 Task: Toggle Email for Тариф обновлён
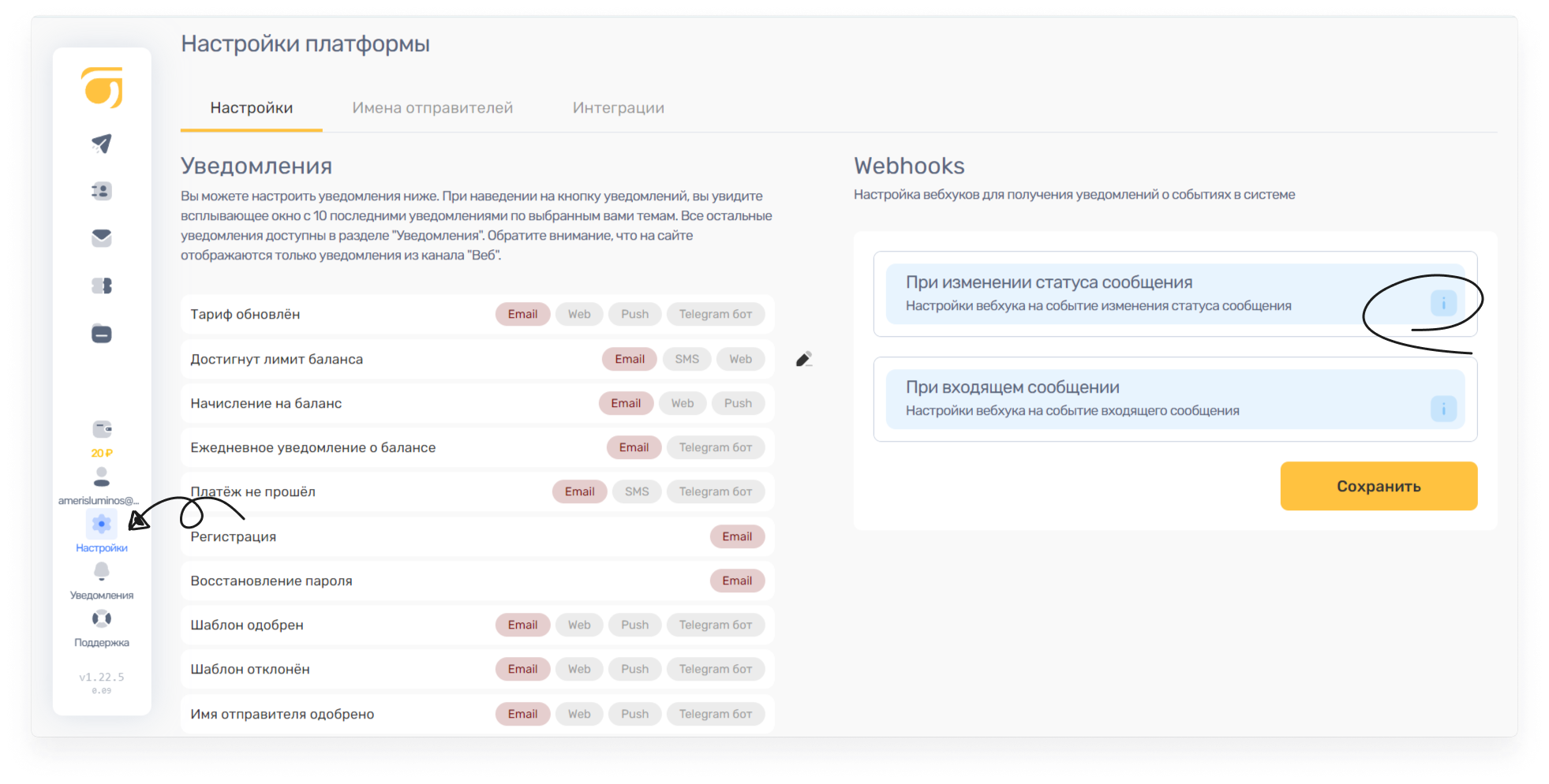[x=522, y=314]
